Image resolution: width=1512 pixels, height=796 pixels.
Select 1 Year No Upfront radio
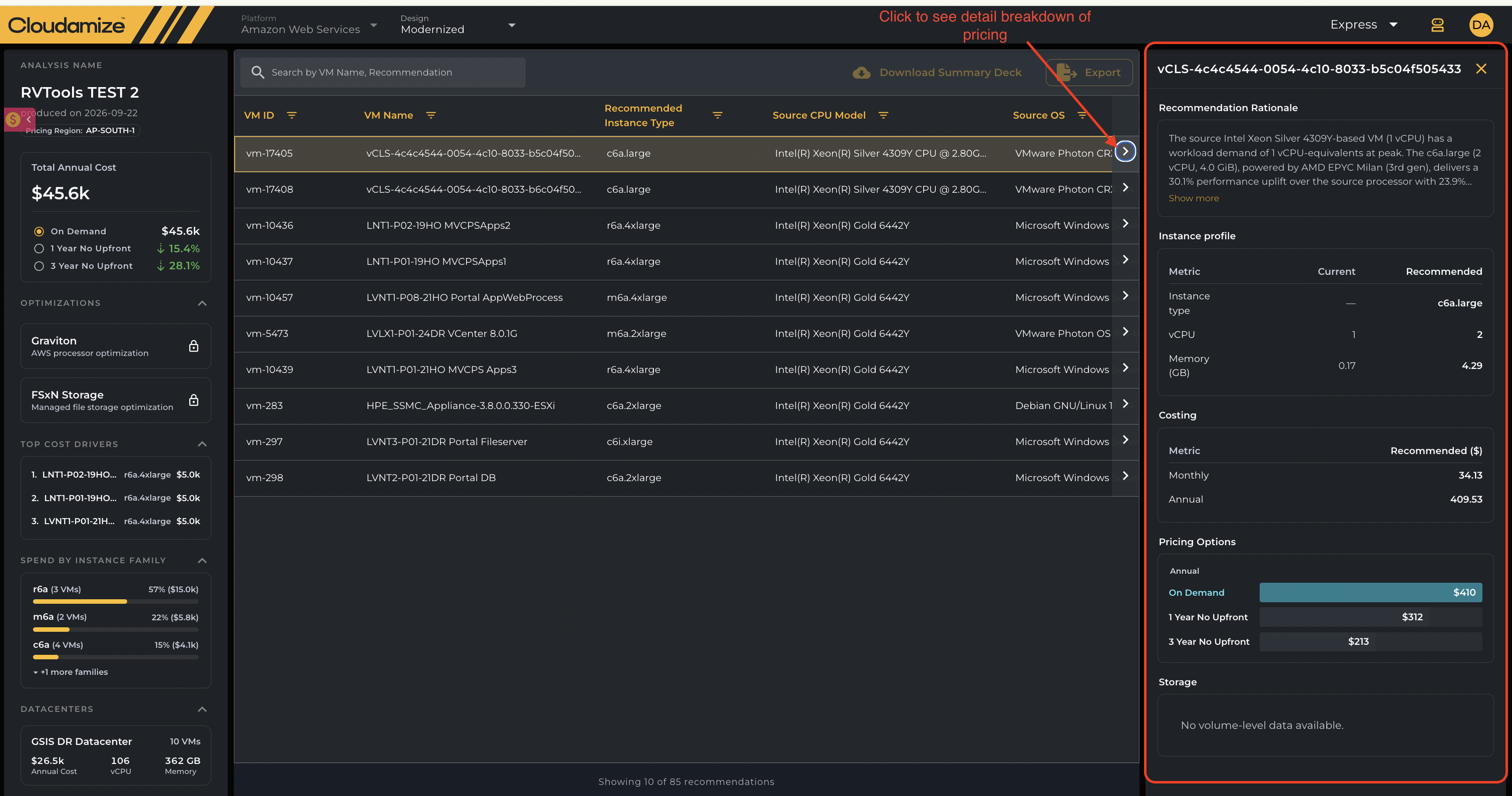click(39, 248)
